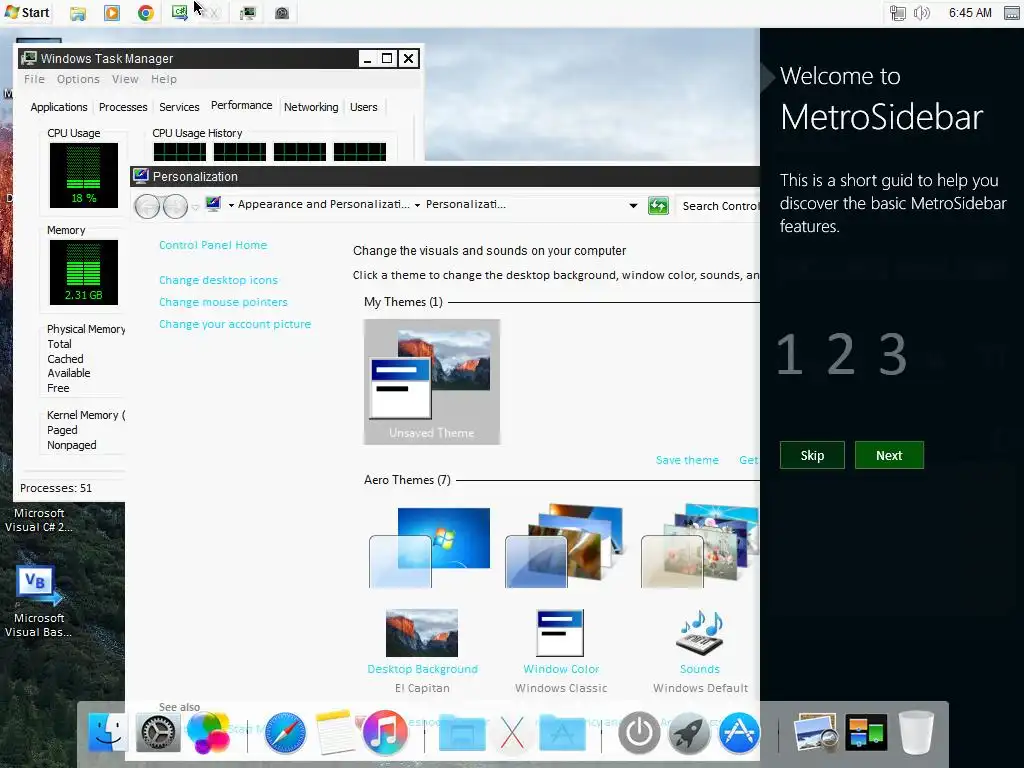
Task: Click the back button in Personalization
Action: click(147, 206)
